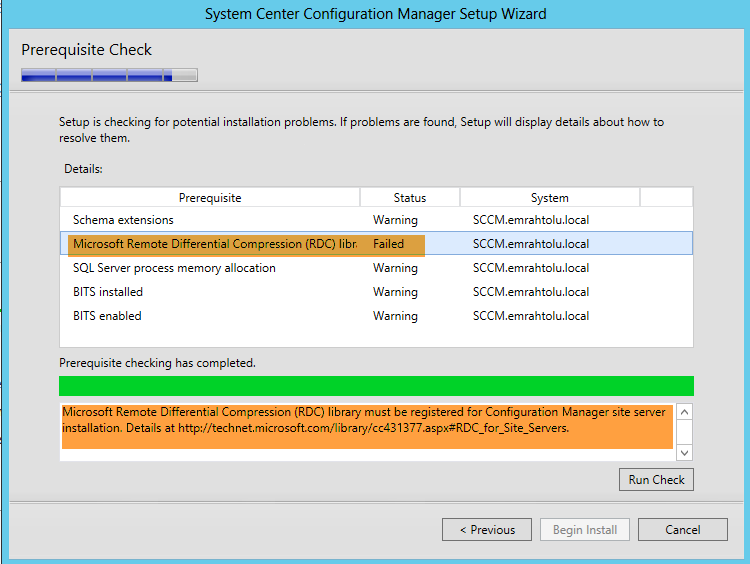The height and width of the screenshot is (564, 750).
Task: Select the BITS installed prerequisite row
Action: point(376,292)
